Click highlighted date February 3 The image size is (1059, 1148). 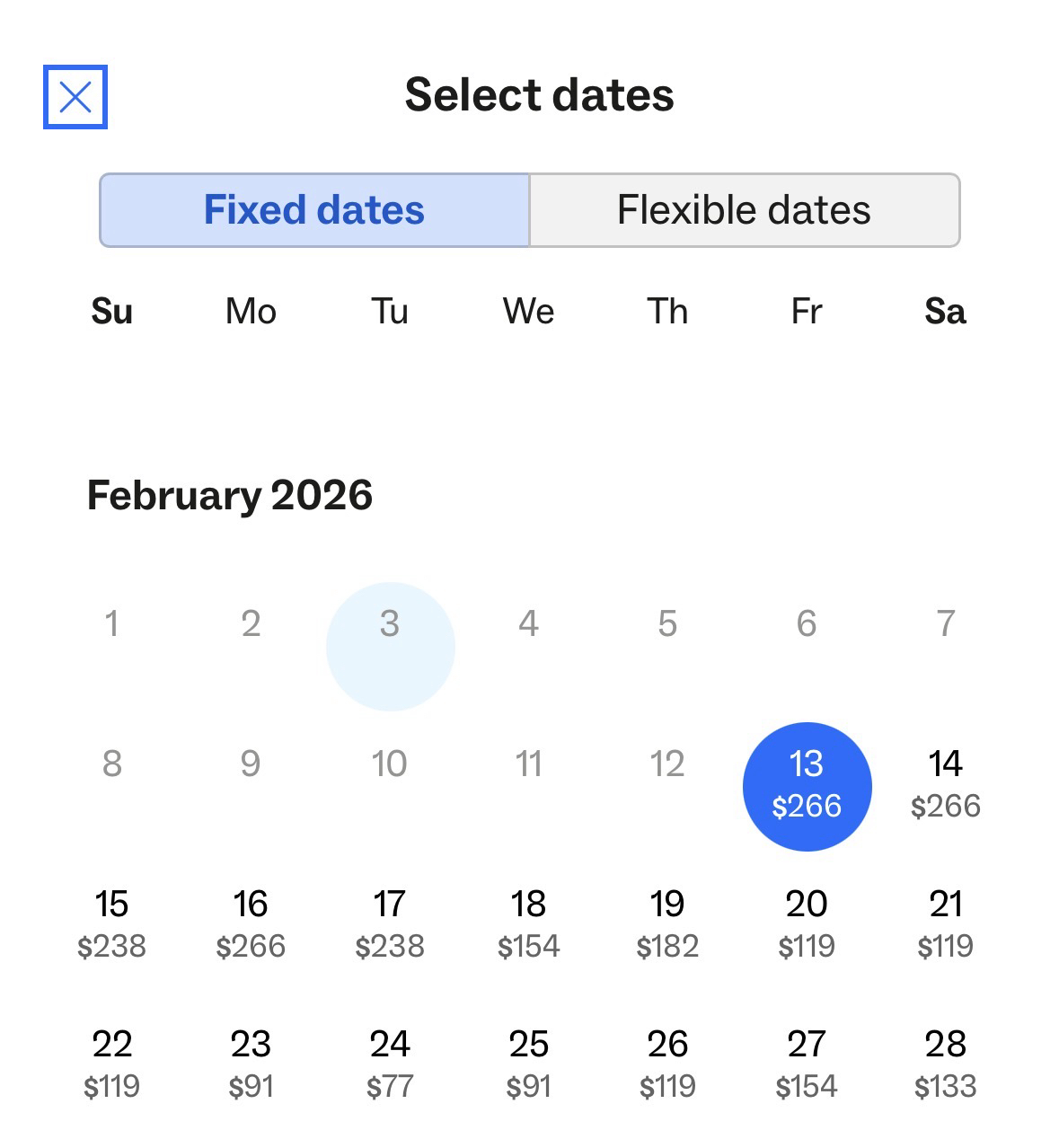click(390, 646)
